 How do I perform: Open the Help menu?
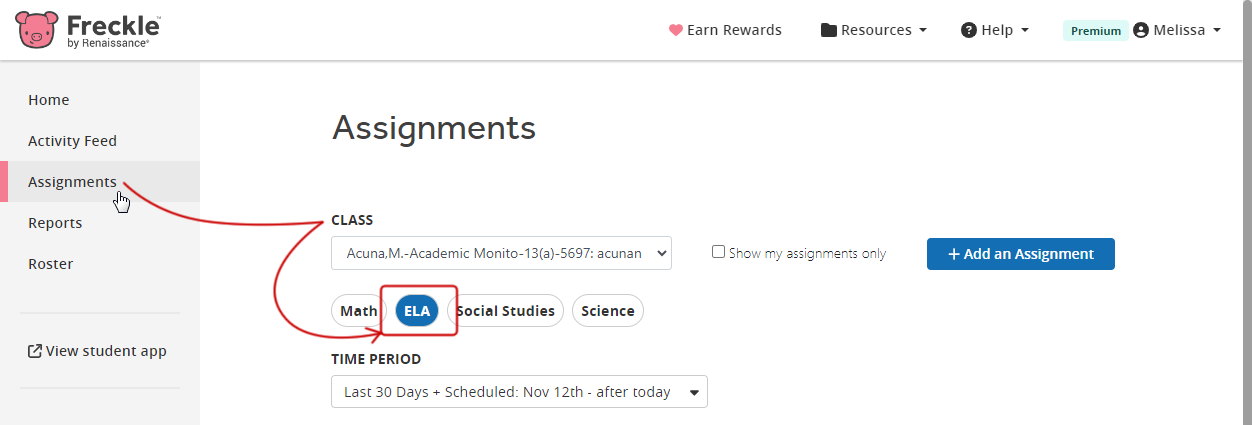(x=995, y=30)
